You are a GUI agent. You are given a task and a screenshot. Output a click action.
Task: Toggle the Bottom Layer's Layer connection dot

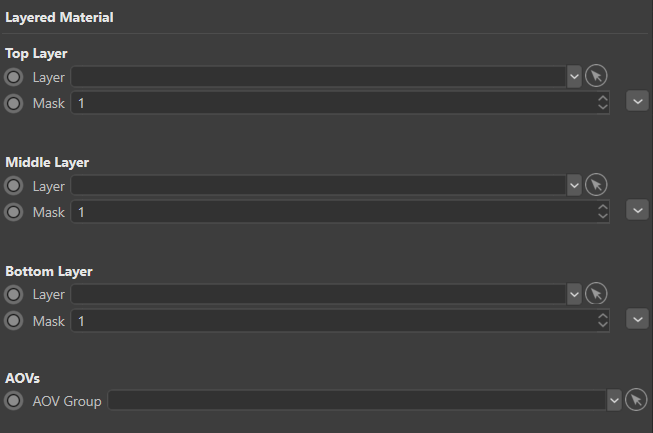14,294
